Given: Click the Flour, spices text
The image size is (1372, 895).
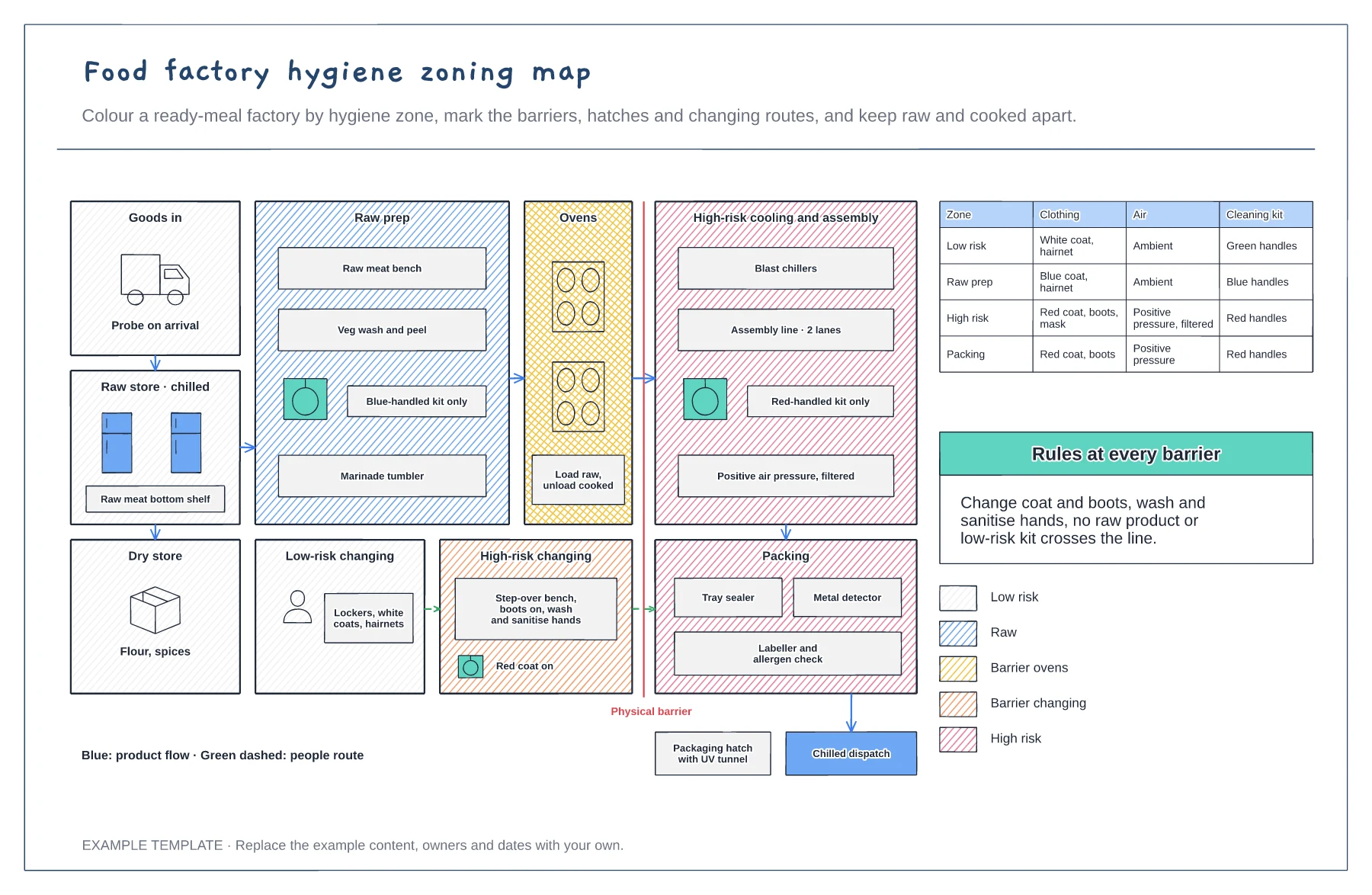Looking at the screenshot, I should coord(155,652).
